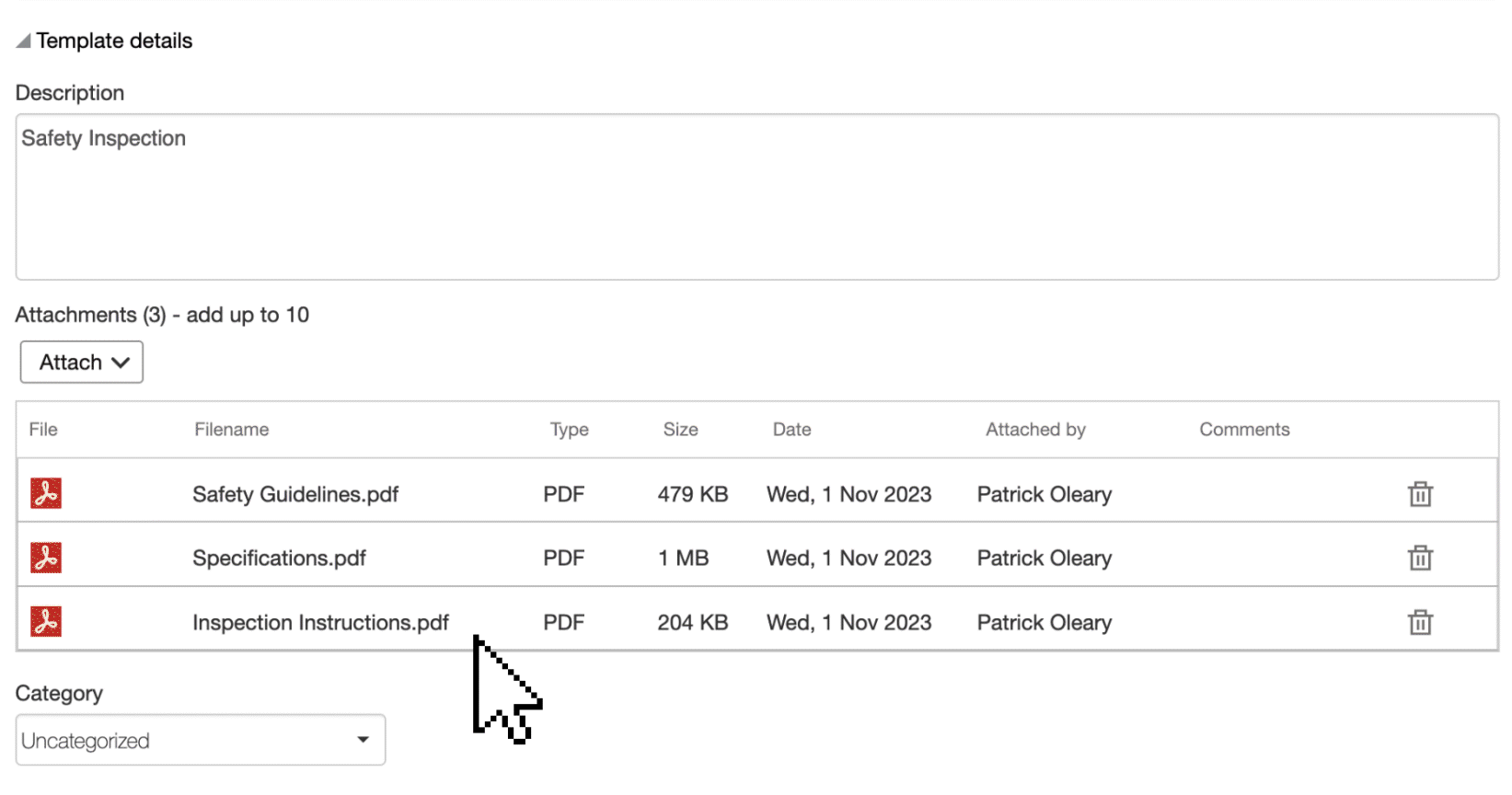This screenshot has width=1512, height=795.
Task: Sort by the Date column header
Action: (792, 430)
